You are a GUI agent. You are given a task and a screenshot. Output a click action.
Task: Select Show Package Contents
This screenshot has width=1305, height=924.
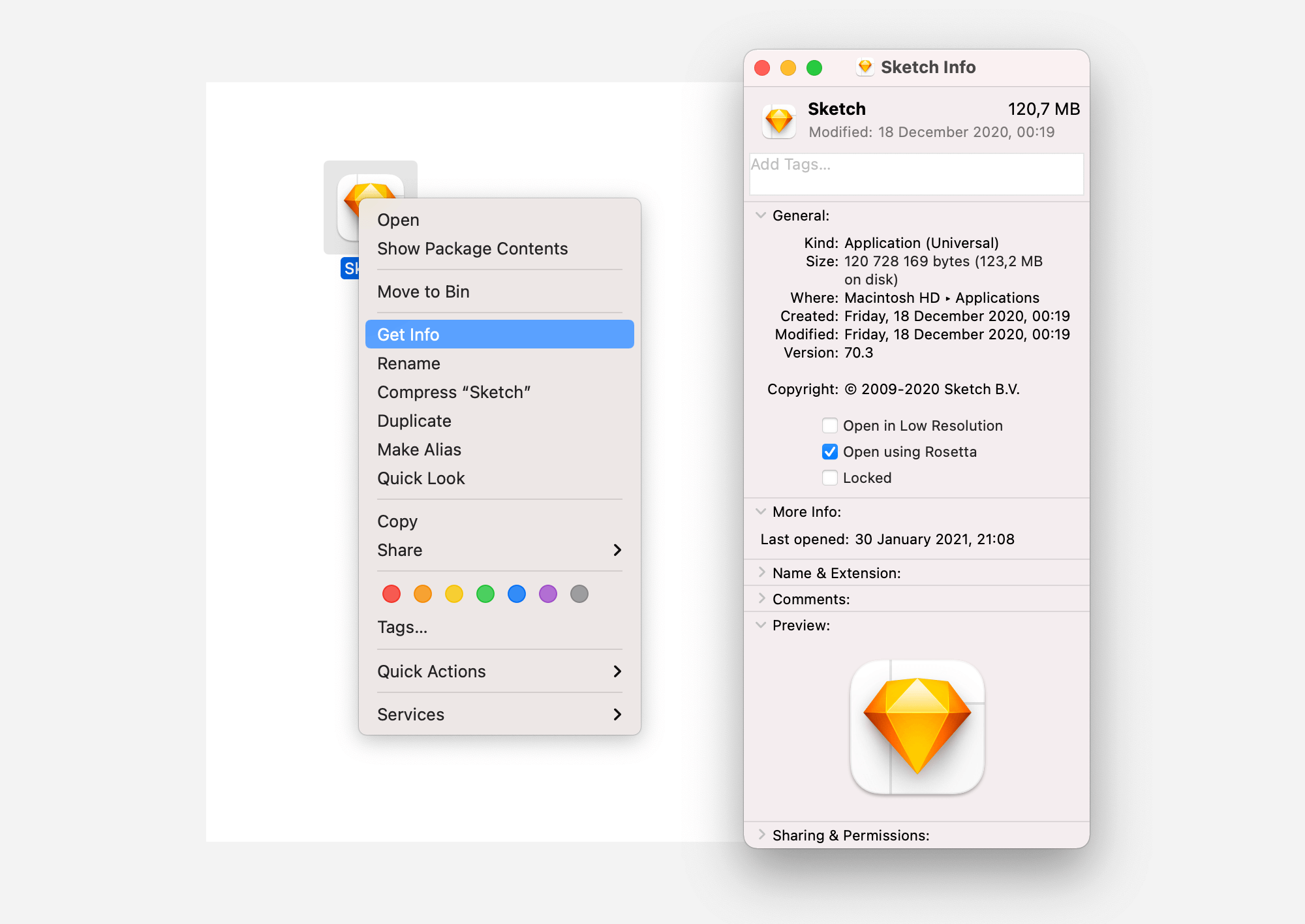click(x=500, y=249)
